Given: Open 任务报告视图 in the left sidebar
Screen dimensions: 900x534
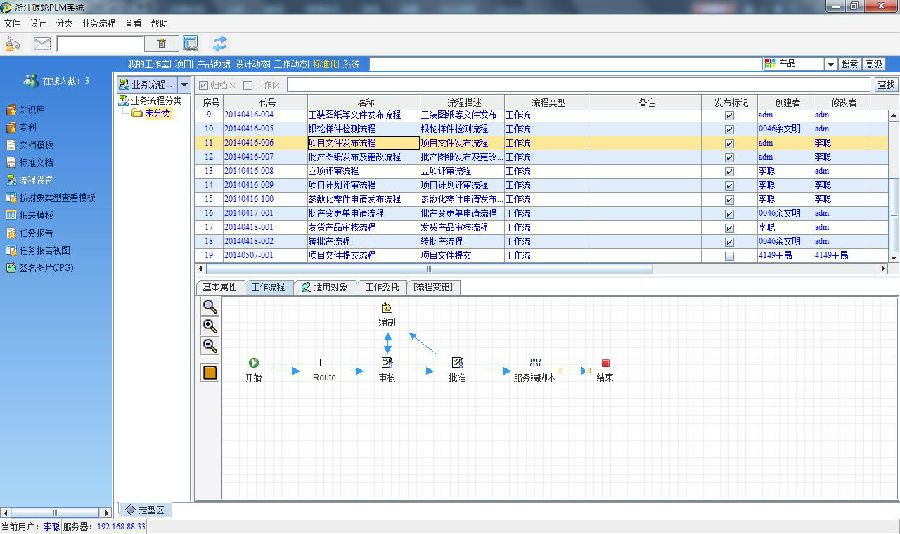Looking at the screenshot, I should click(x=44, y=251).
